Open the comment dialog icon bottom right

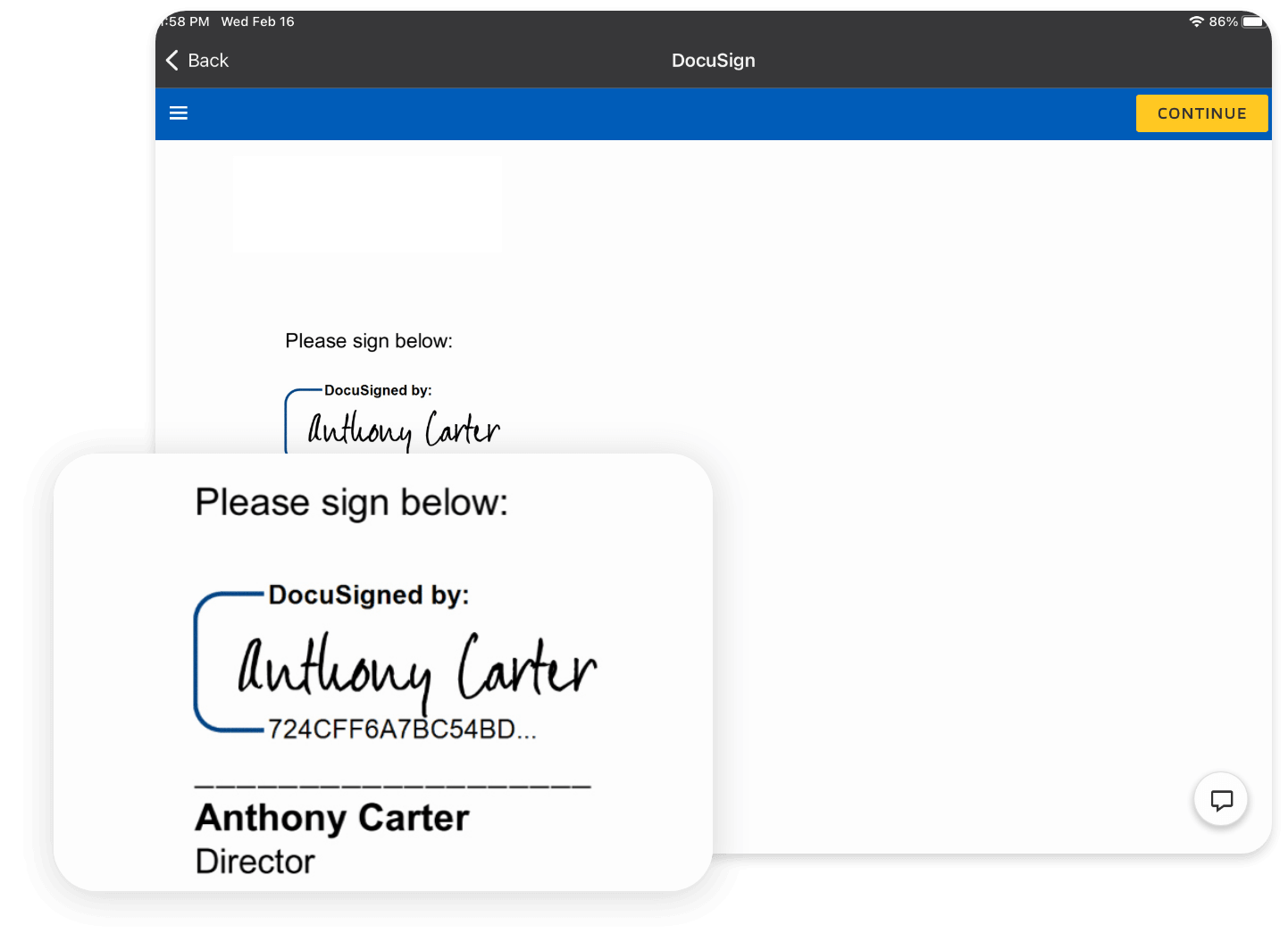[x=1221, y=799]
